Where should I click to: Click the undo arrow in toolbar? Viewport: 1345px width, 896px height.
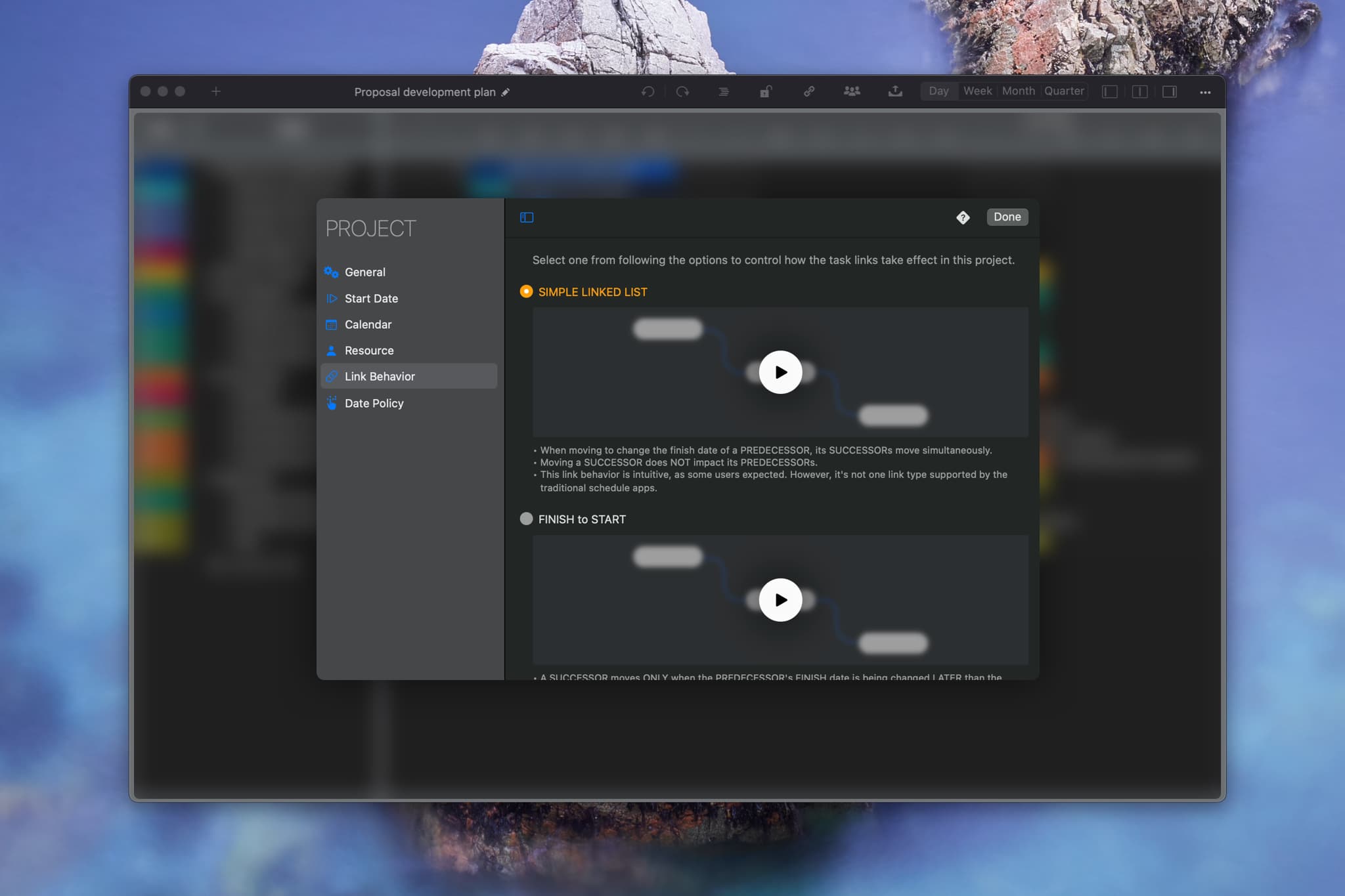(648, 92)
